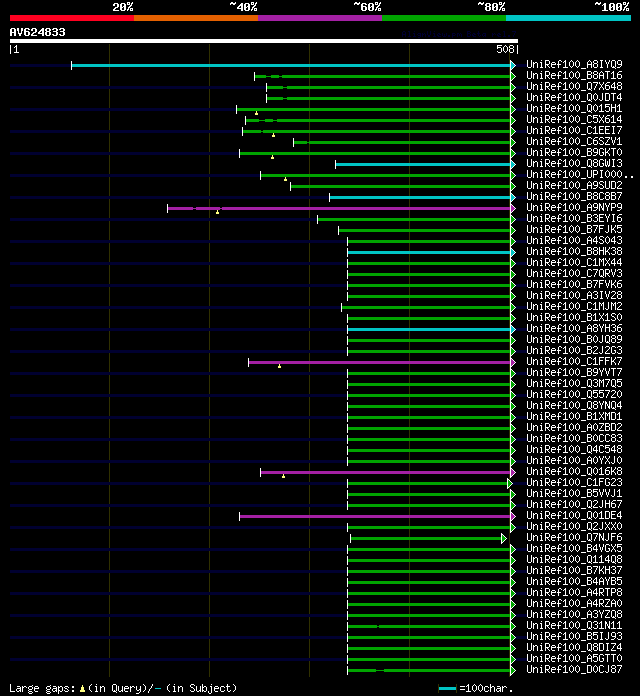The height and width of the screenshot is (696, 640).
Task: Click the arrowhead ending the UniRef100_C1FG23 bar
Action: pyautogui.click(x=510, y=483)
